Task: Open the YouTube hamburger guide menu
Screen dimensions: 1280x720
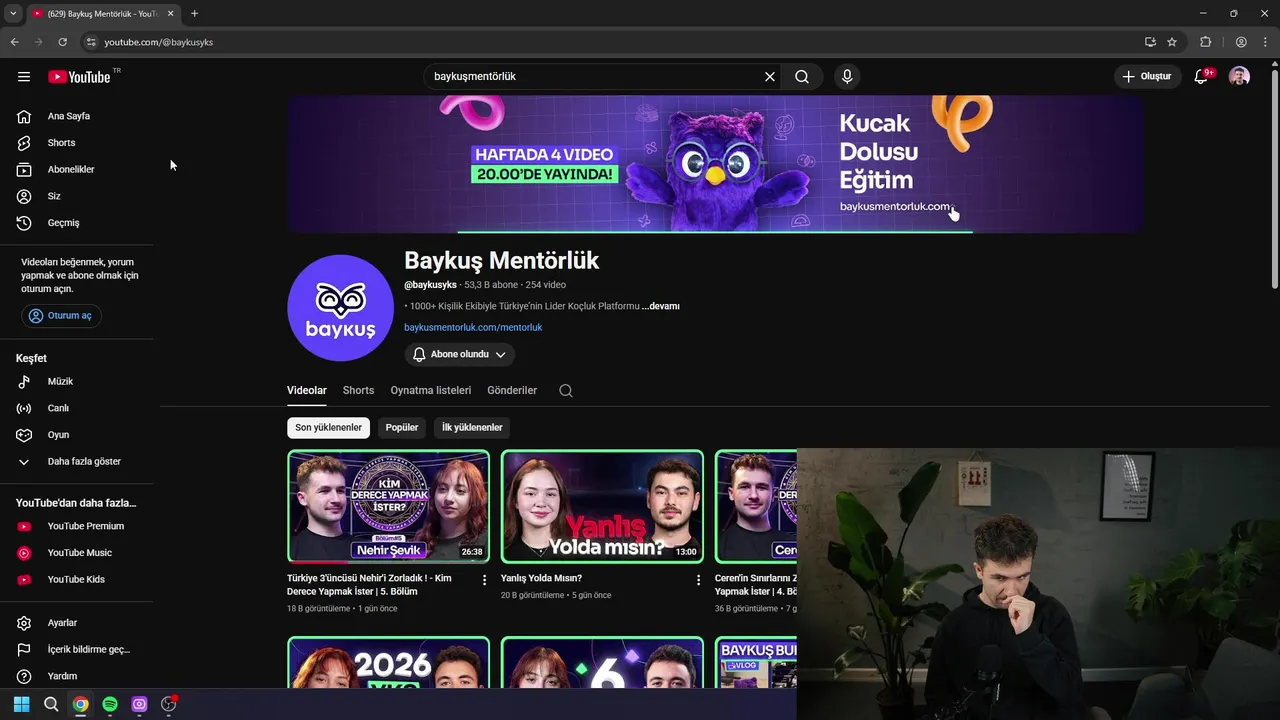Action: 24,77
